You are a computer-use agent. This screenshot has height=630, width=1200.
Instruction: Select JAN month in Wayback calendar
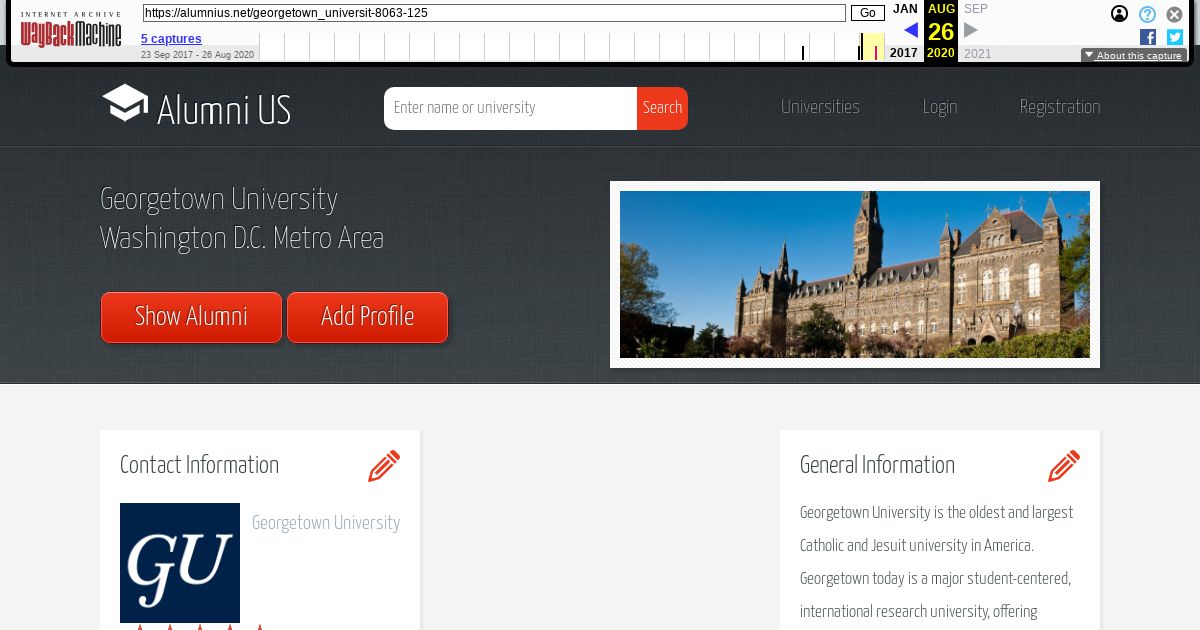pyautogui.click(x=905, y=9)
